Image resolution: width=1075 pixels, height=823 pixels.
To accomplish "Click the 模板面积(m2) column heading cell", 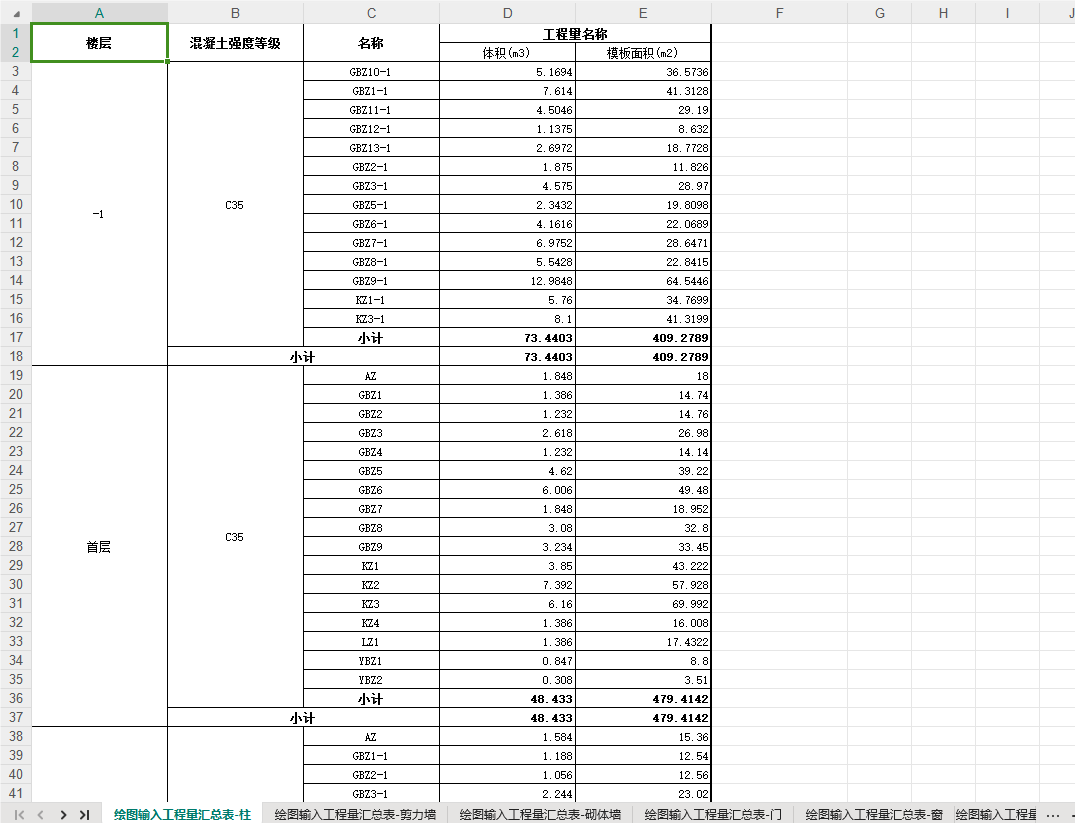I will (x=643, y=53).
